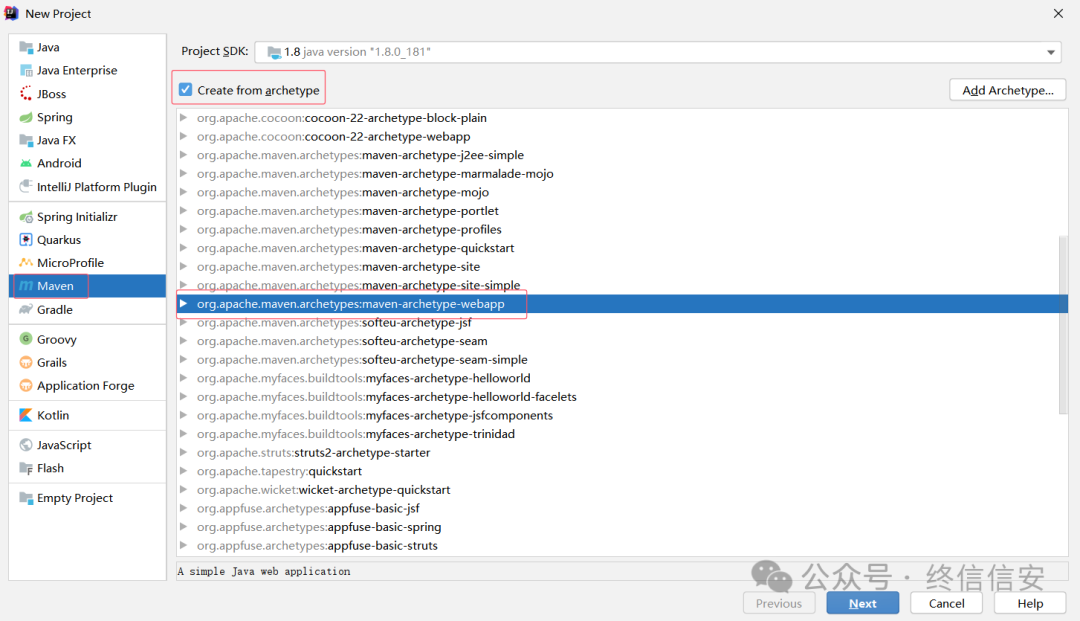Expand the appfuse-basic-spring node
Viewport: 1080px width, 621px height.
click(183, 527)
